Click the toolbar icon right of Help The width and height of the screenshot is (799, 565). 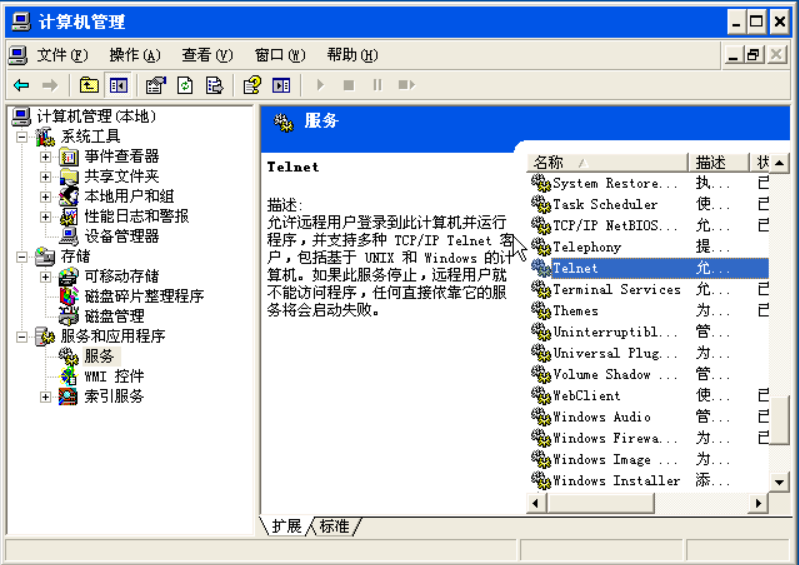coord(281,85)
